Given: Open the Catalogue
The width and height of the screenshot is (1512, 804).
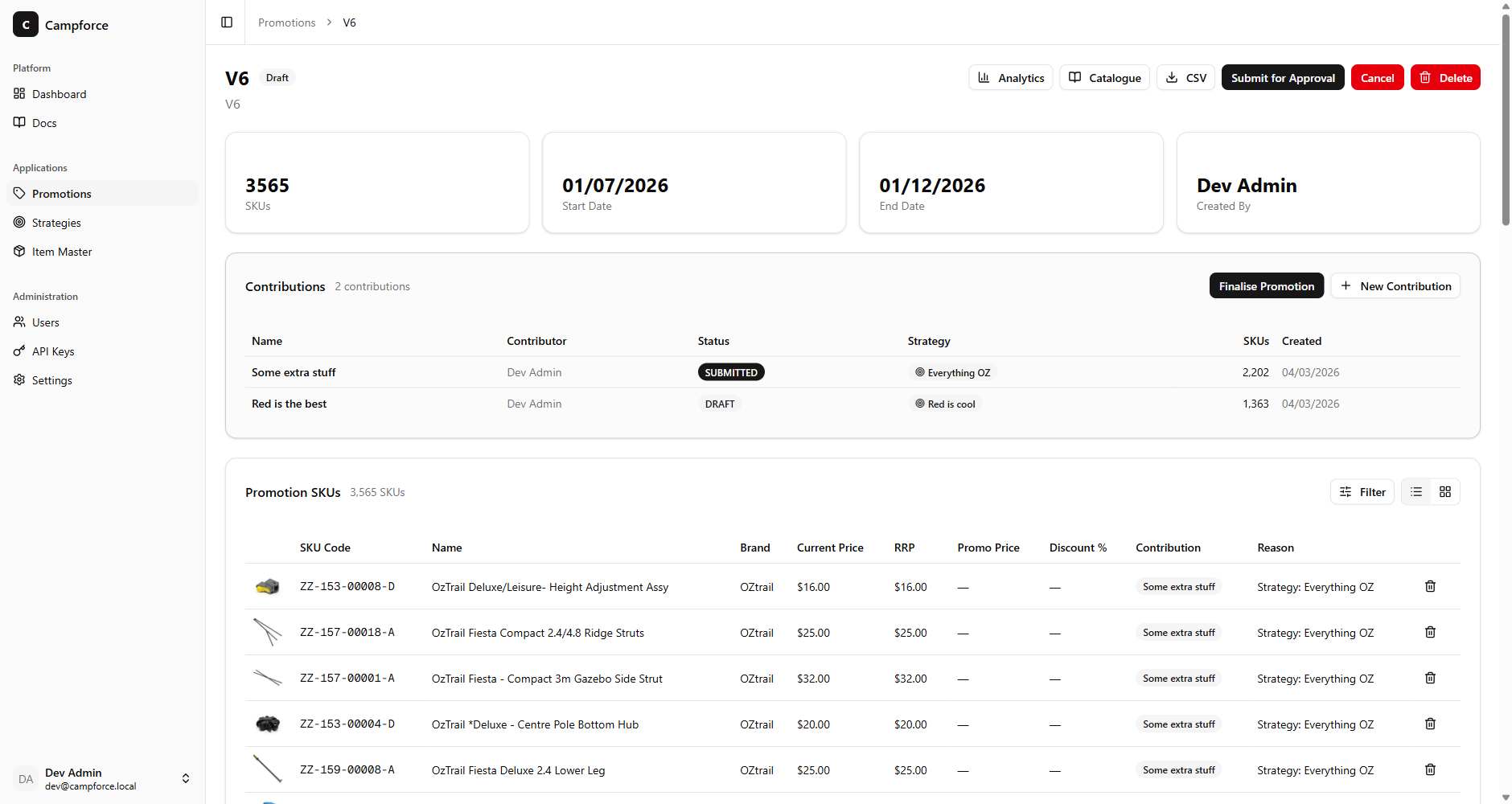Looking at the screenshot, I should click(x=1104, y=78).
